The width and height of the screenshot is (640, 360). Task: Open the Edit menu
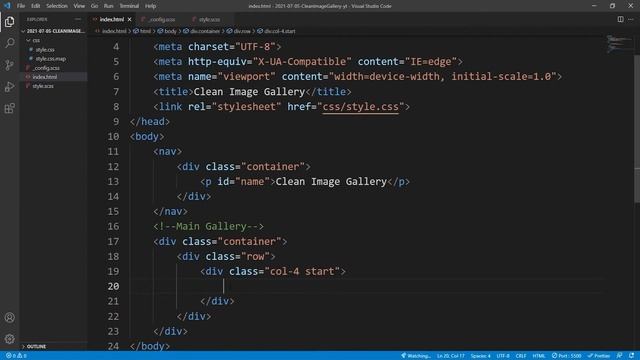36,6
